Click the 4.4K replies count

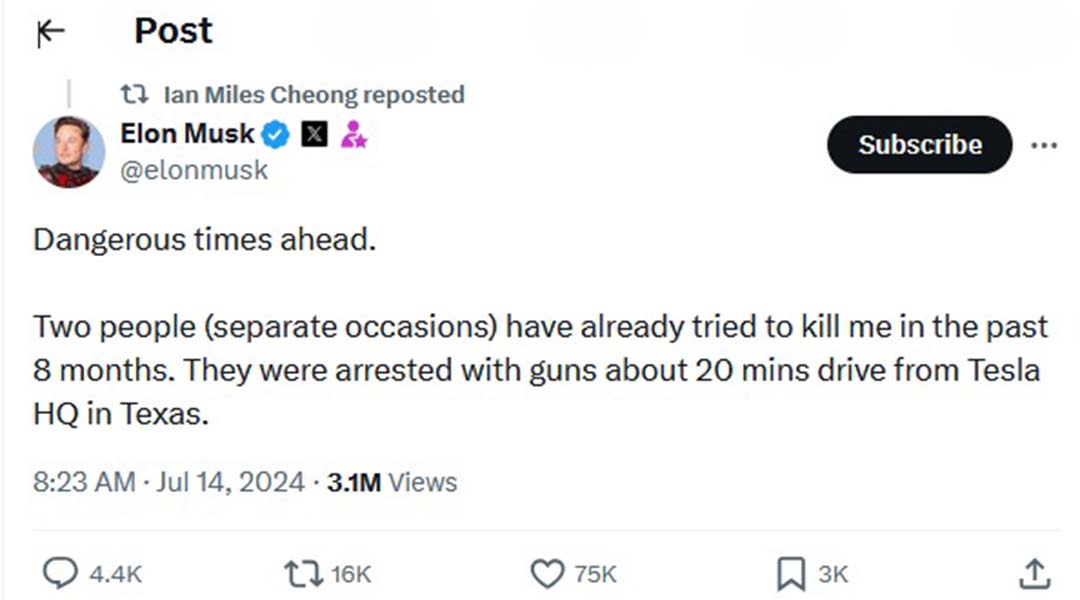[x=116, y=574]
